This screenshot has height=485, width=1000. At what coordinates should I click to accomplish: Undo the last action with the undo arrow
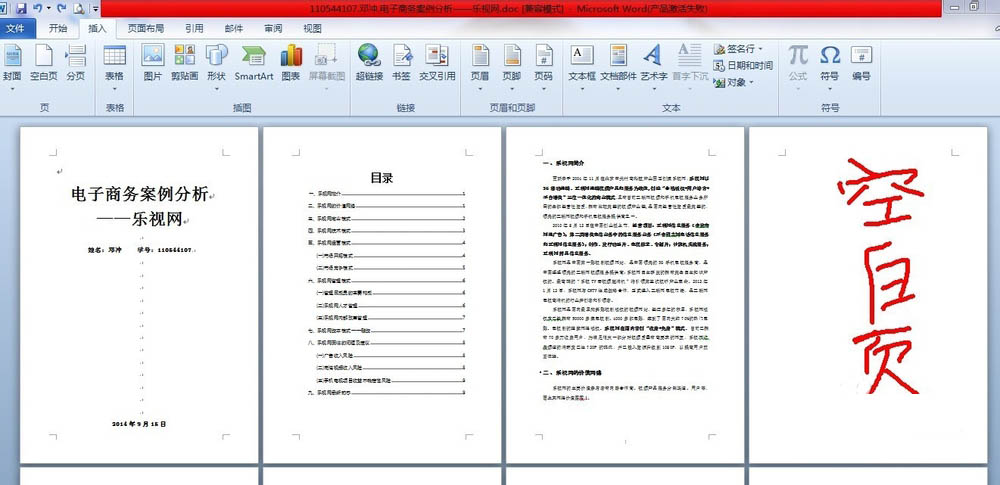38,8
